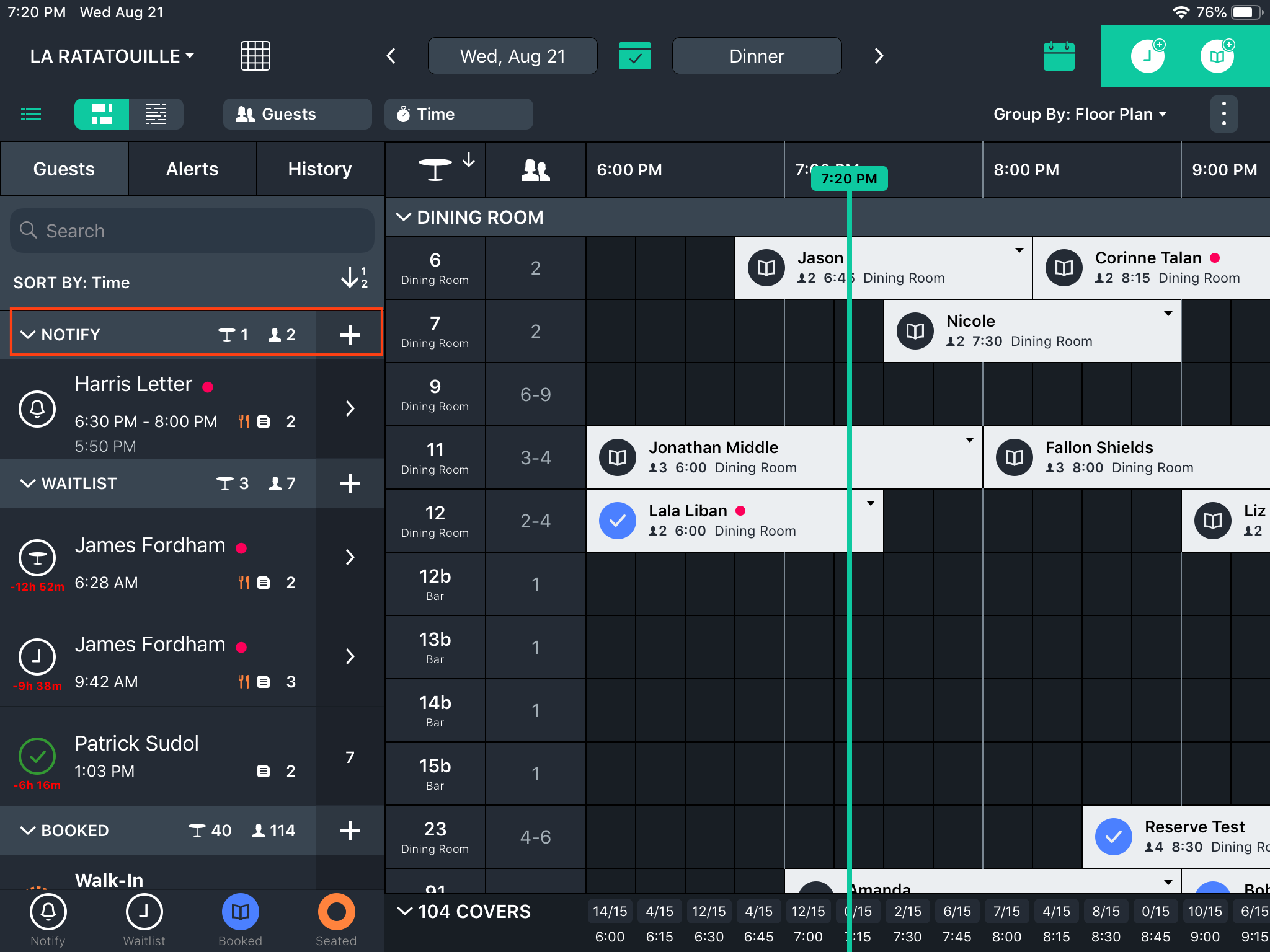This screenshot has width=1270, height=952.
Task: Click the Time filter button
Action: pos(459,114)
